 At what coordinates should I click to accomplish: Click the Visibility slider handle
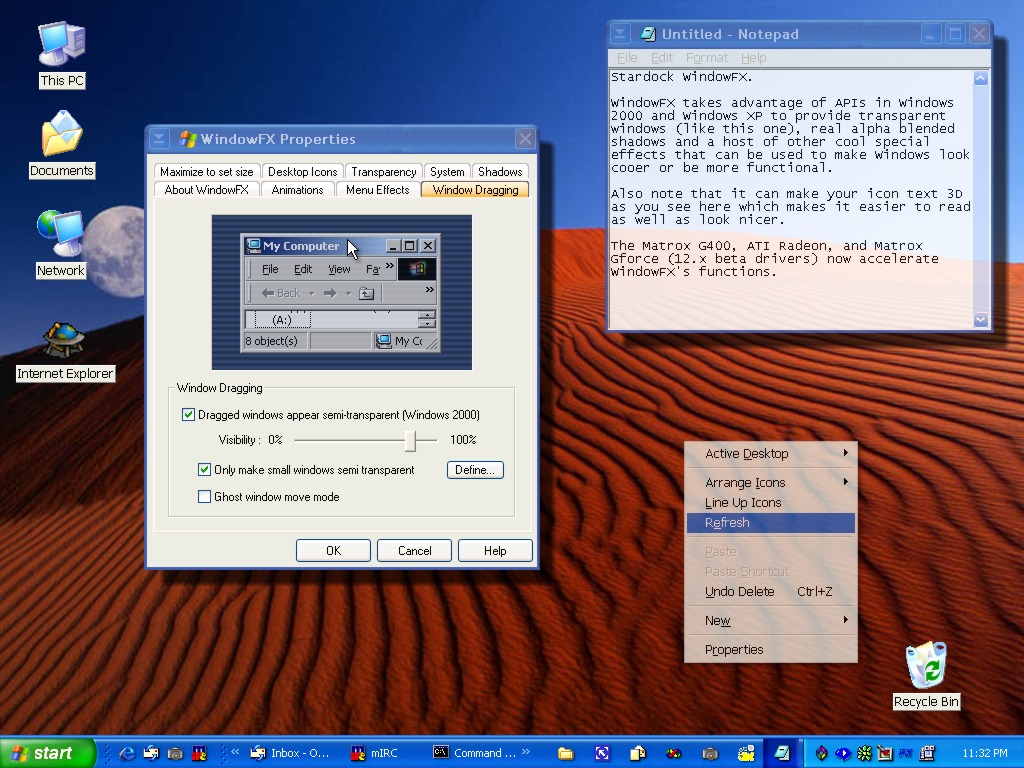pyautogui.click(x=410, y=441)
